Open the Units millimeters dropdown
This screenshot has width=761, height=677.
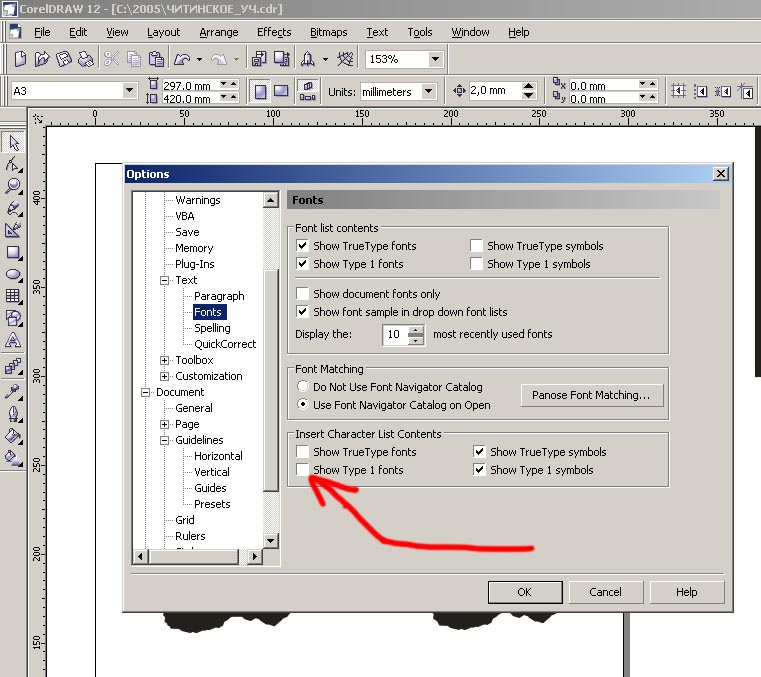pyautogui.click(x=429, y=91)
